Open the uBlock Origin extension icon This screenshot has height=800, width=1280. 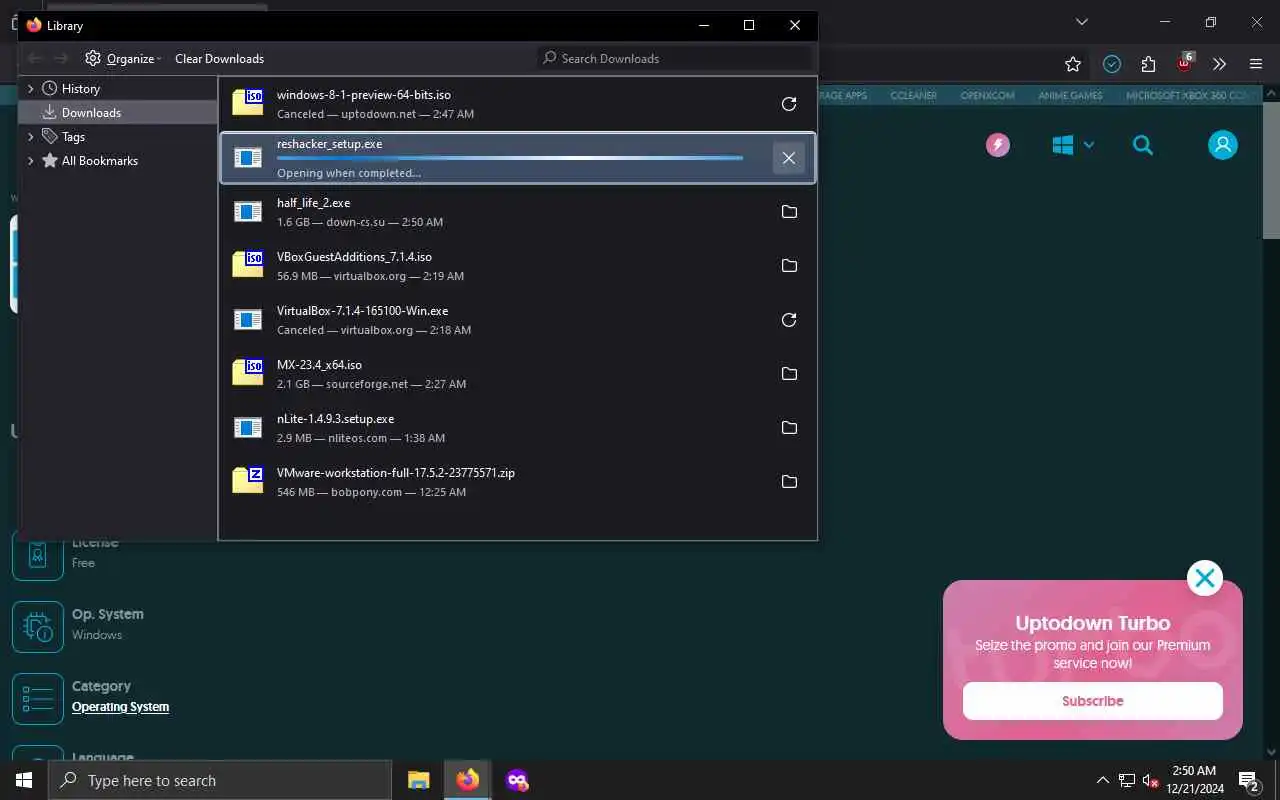coord(1184,63)
